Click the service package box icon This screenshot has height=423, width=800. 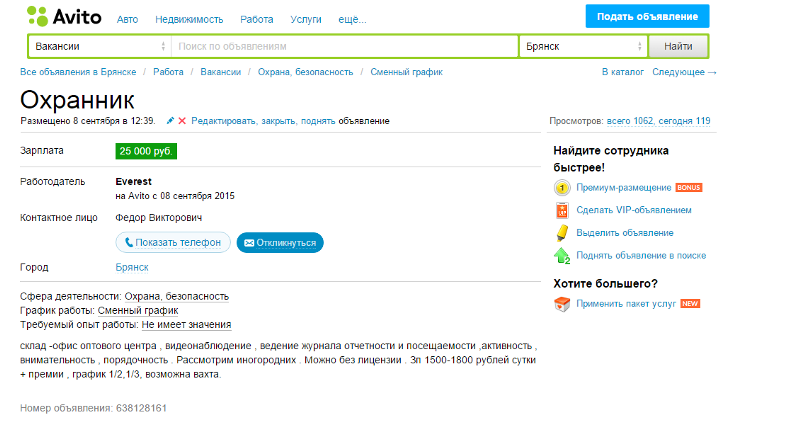(561, 302)
